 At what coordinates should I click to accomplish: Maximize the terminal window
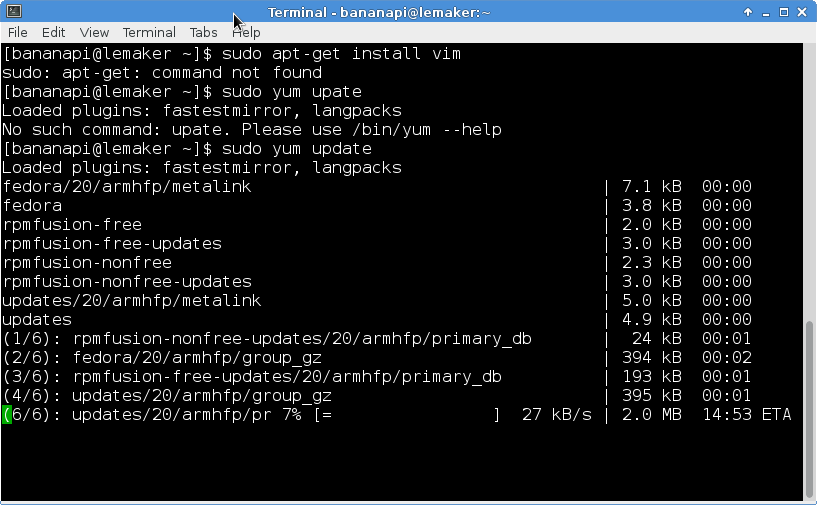click(784, 12)
